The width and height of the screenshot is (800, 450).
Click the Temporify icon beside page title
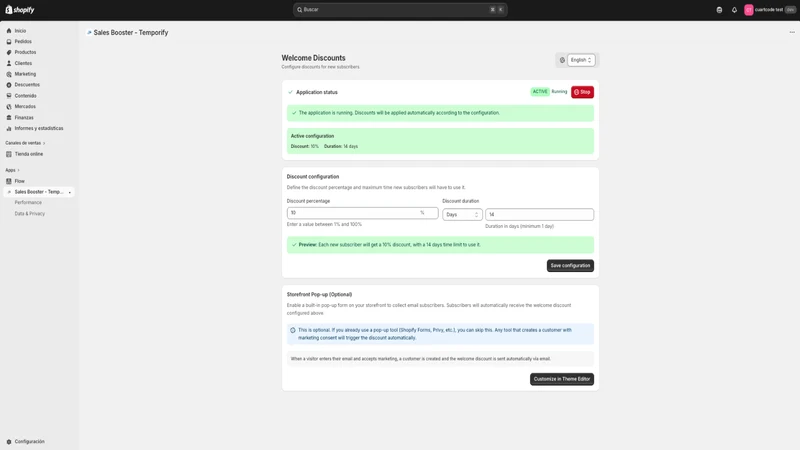pos(89,32)
